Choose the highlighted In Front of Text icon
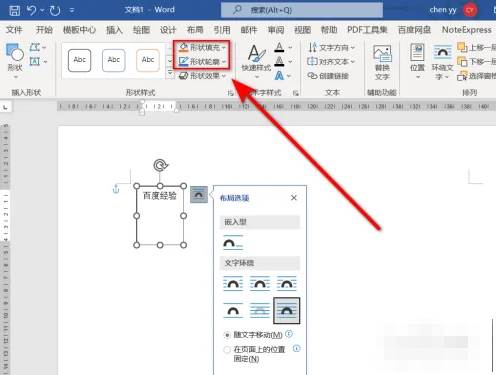Image resolution: width=496 pixels, height=375 pixels. click(x=287, y=311)
